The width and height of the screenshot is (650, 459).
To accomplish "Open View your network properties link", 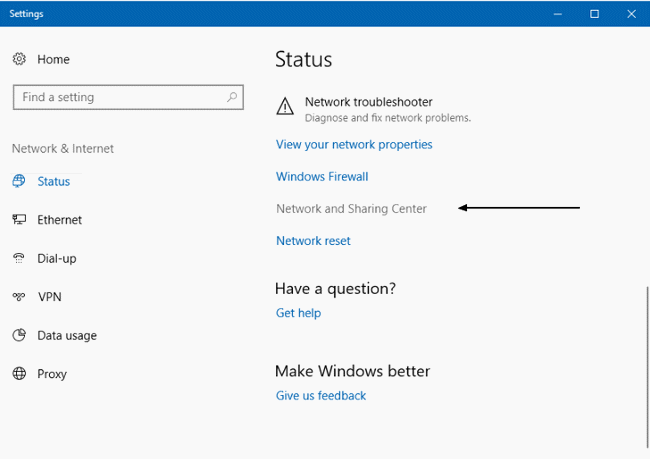I will click(354, 145).
